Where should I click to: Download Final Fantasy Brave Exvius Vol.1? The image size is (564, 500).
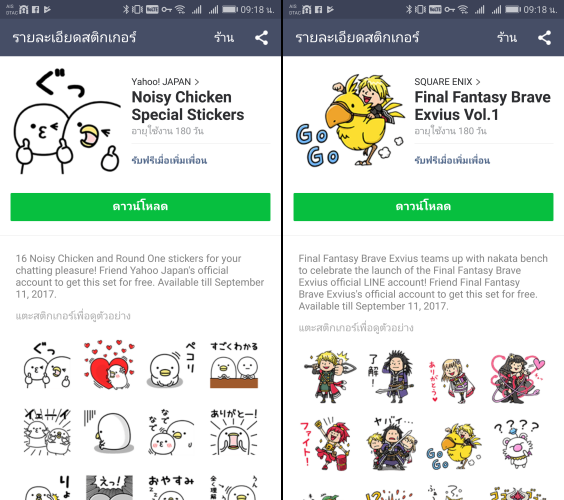pyautogui.click(x=423, y=207)
